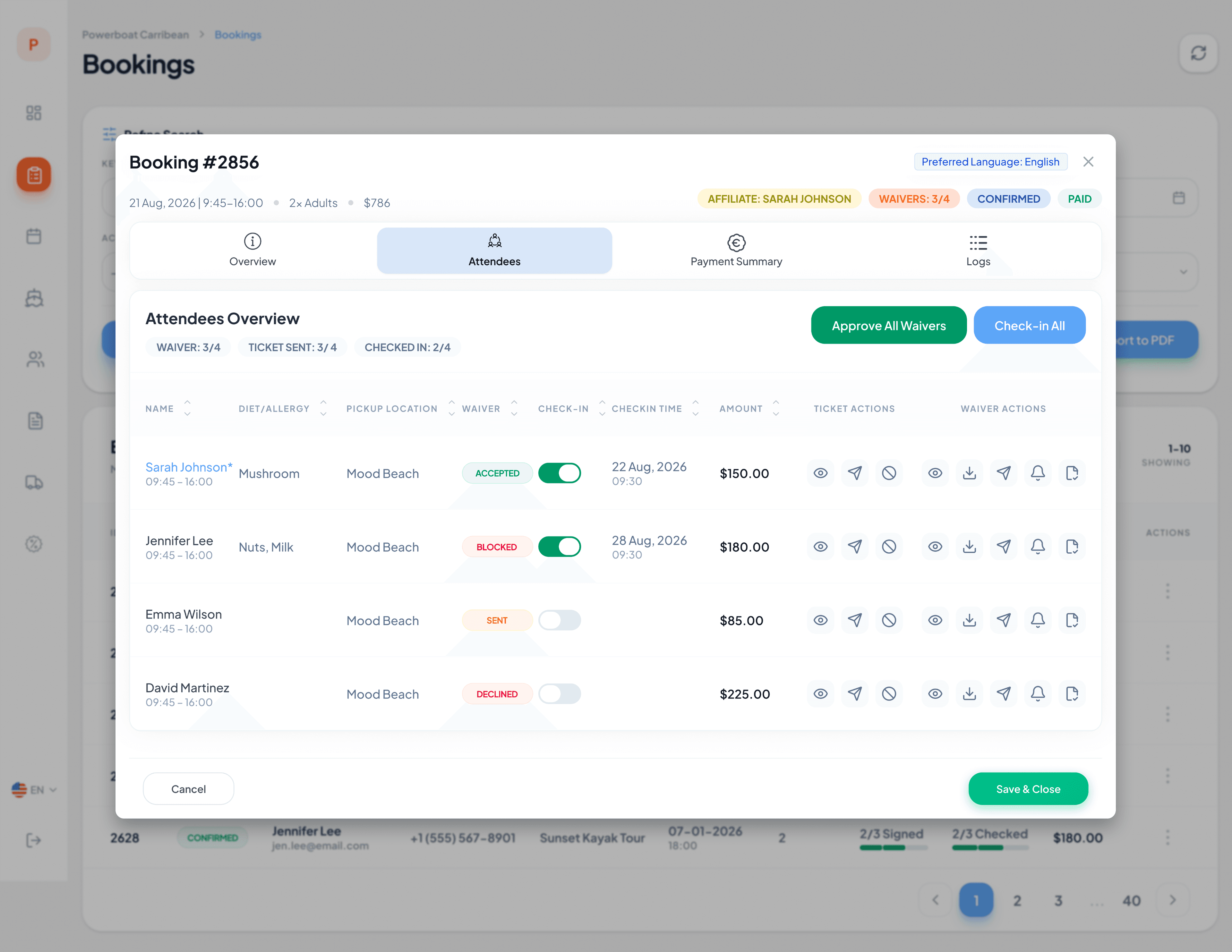
Task: Enable check-in for Emma Wilson
Action: coord(559,620)
